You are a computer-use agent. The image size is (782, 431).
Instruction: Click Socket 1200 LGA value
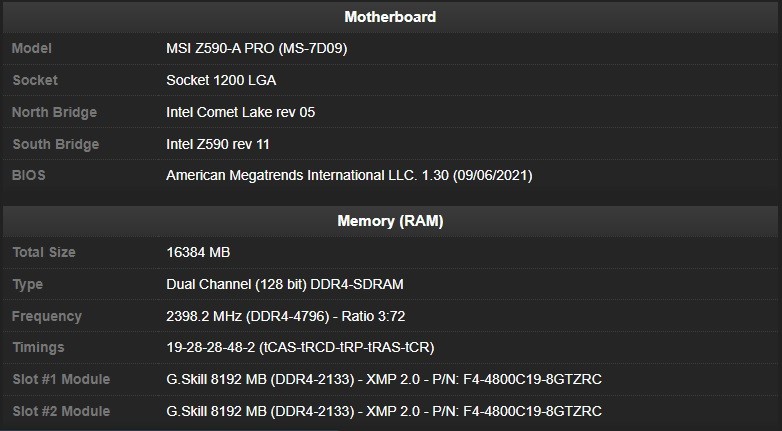221,80
